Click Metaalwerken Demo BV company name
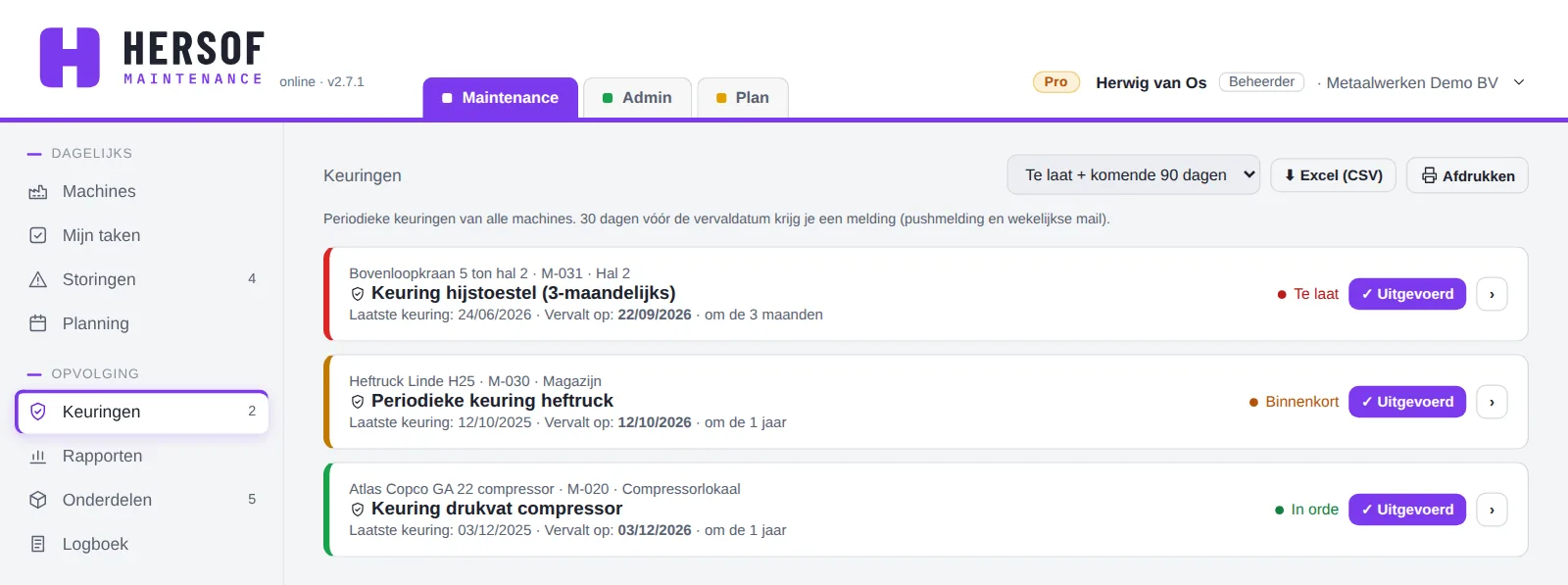 (1412, 82)
